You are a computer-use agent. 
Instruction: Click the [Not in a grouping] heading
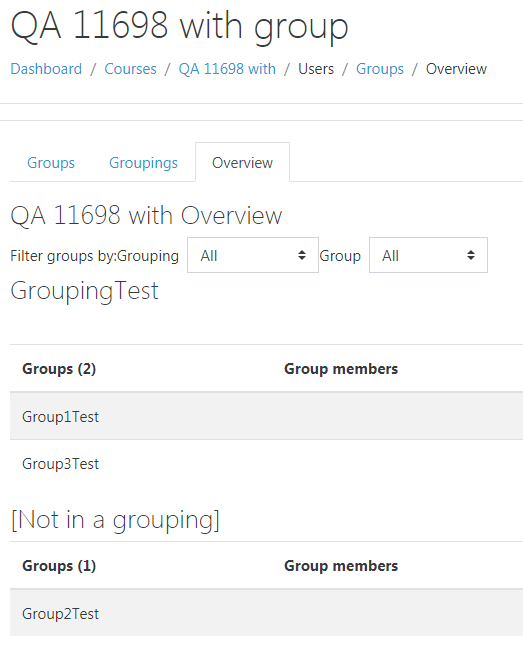pyautogui.click(x=115, y=520)
